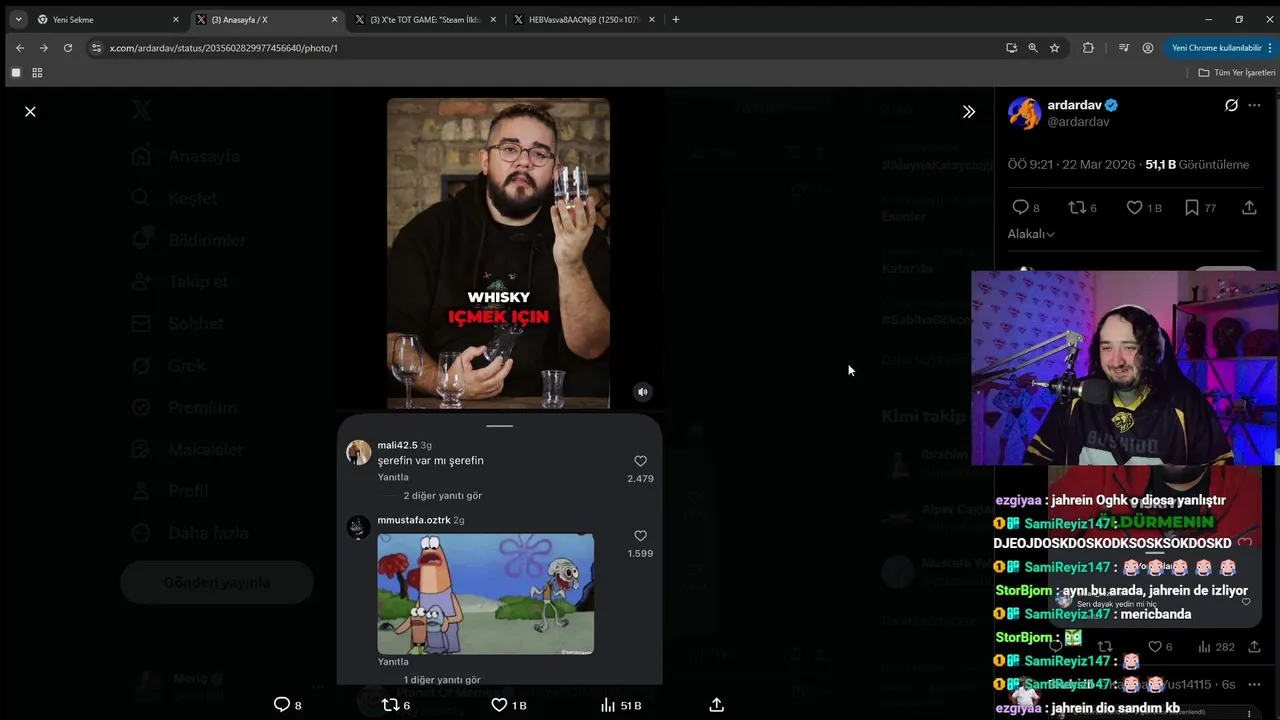The height and width of the screenshot is (720, 1280).
Task: Open the reply icon in the bottom photo bar
Action: (282, 705)
